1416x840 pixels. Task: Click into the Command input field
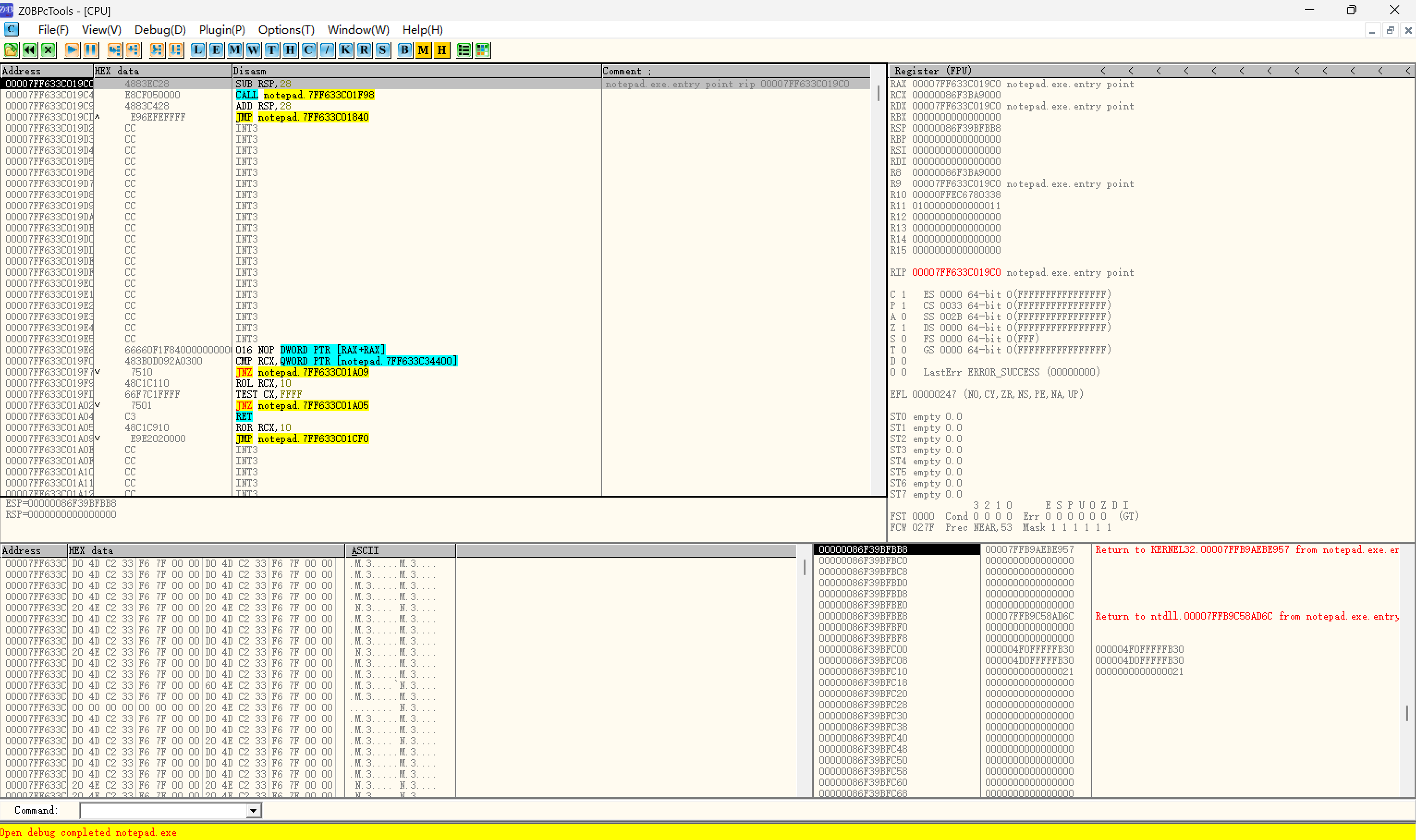[x=164, y=810]
